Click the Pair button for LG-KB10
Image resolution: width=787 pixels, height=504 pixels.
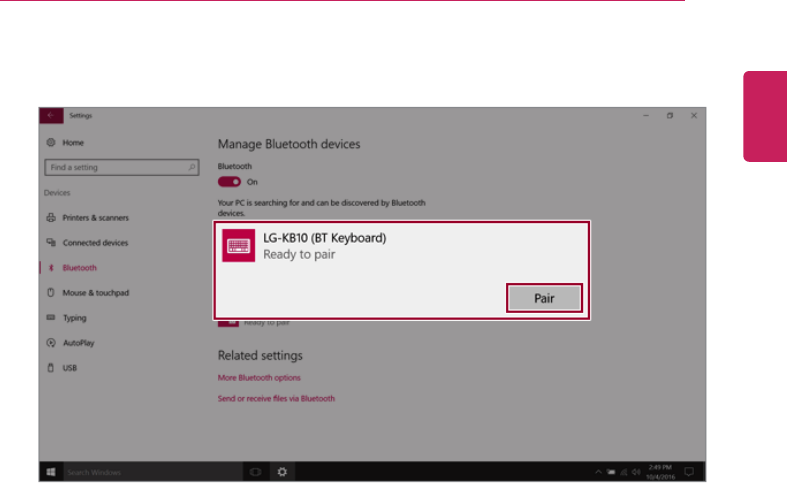545,299
